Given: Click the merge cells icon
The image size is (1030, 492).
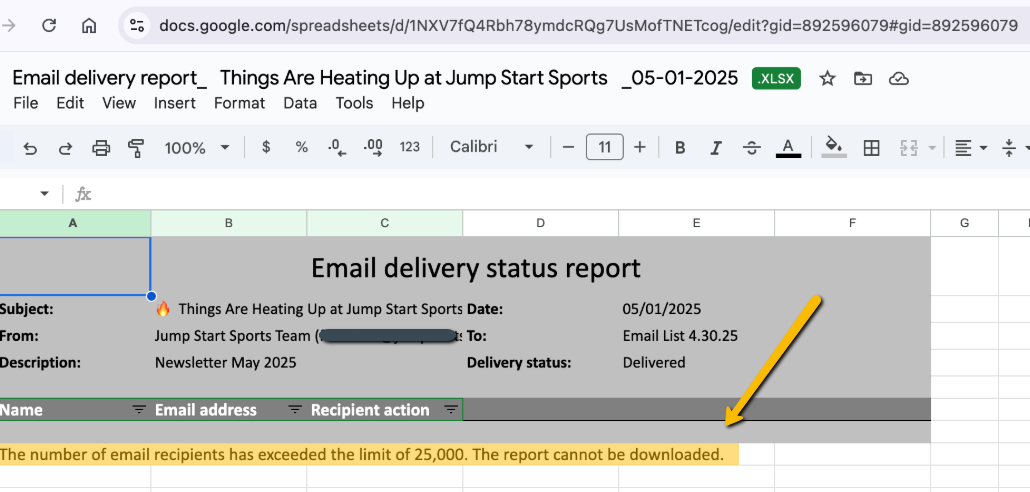Looking at the screenshot, I should pyautogui.click(x=908, y=148).
